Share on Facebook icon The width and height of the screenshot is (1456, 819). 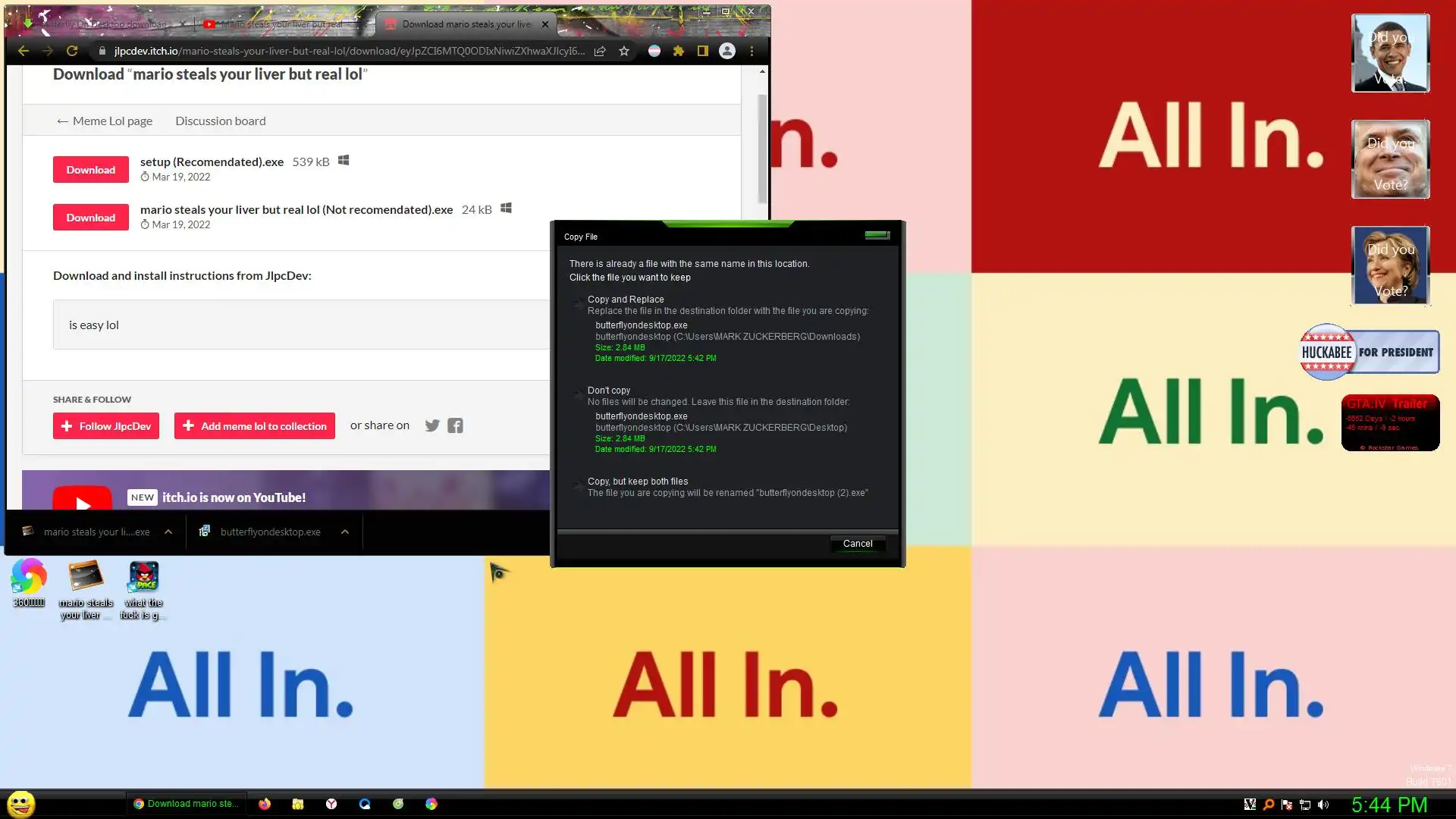pos(455,425)
